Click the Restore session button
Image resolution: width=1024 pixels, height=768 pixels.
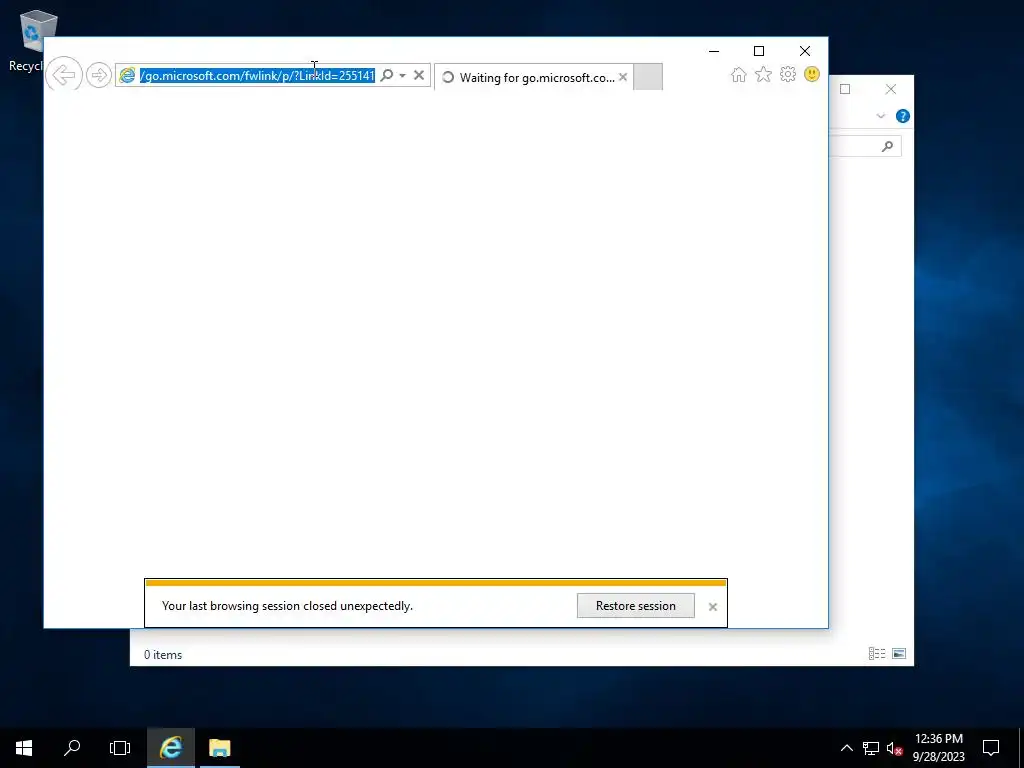pos(635,605)
